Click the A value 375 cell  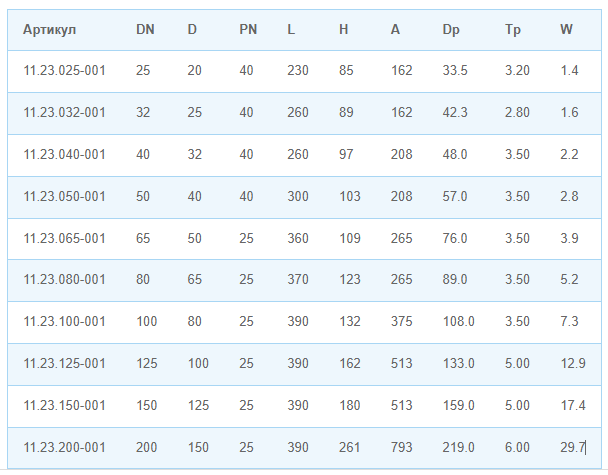coord(401,321)
